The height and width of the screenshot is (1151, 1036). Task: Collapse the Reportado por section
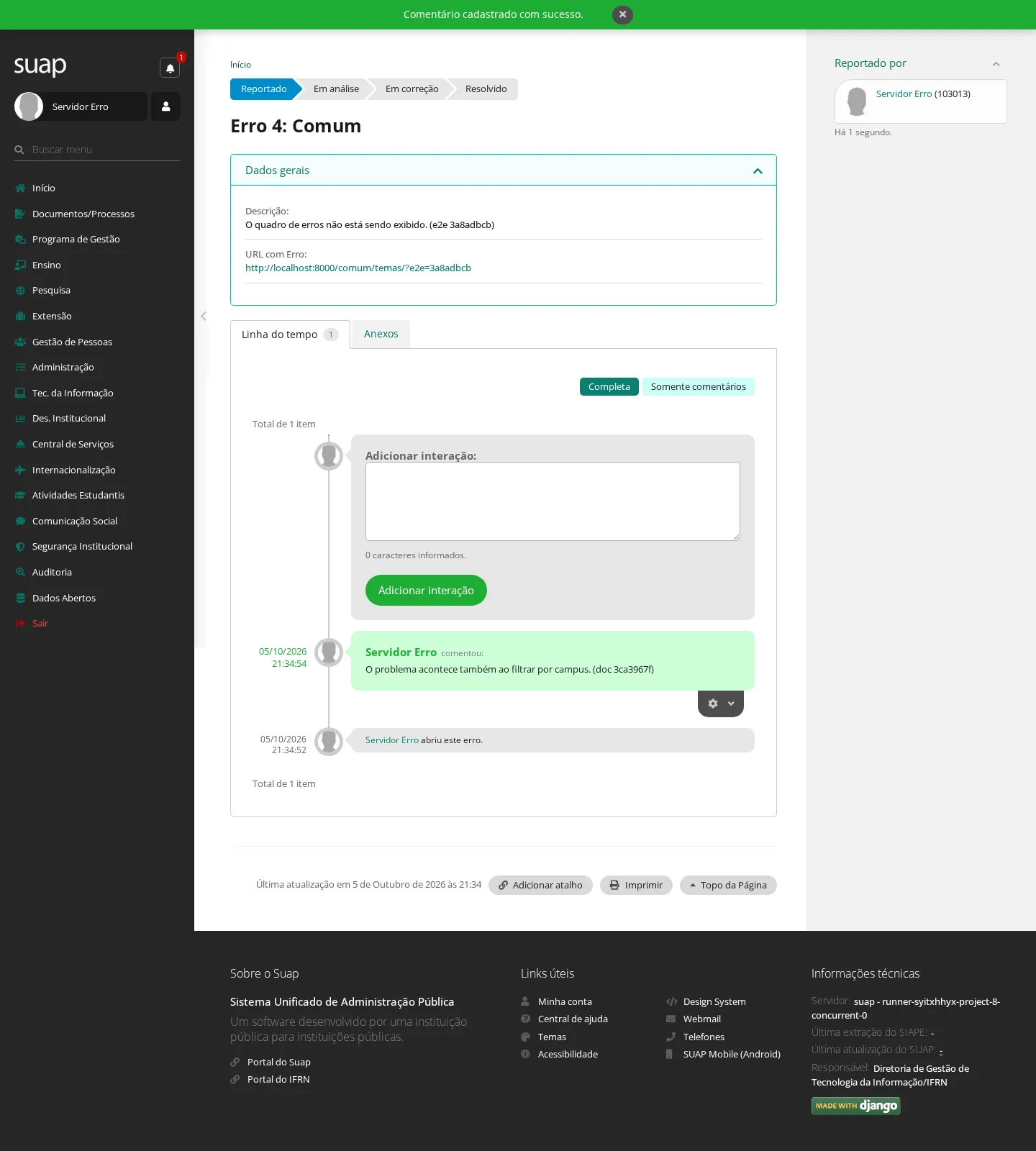pos(996,64)
